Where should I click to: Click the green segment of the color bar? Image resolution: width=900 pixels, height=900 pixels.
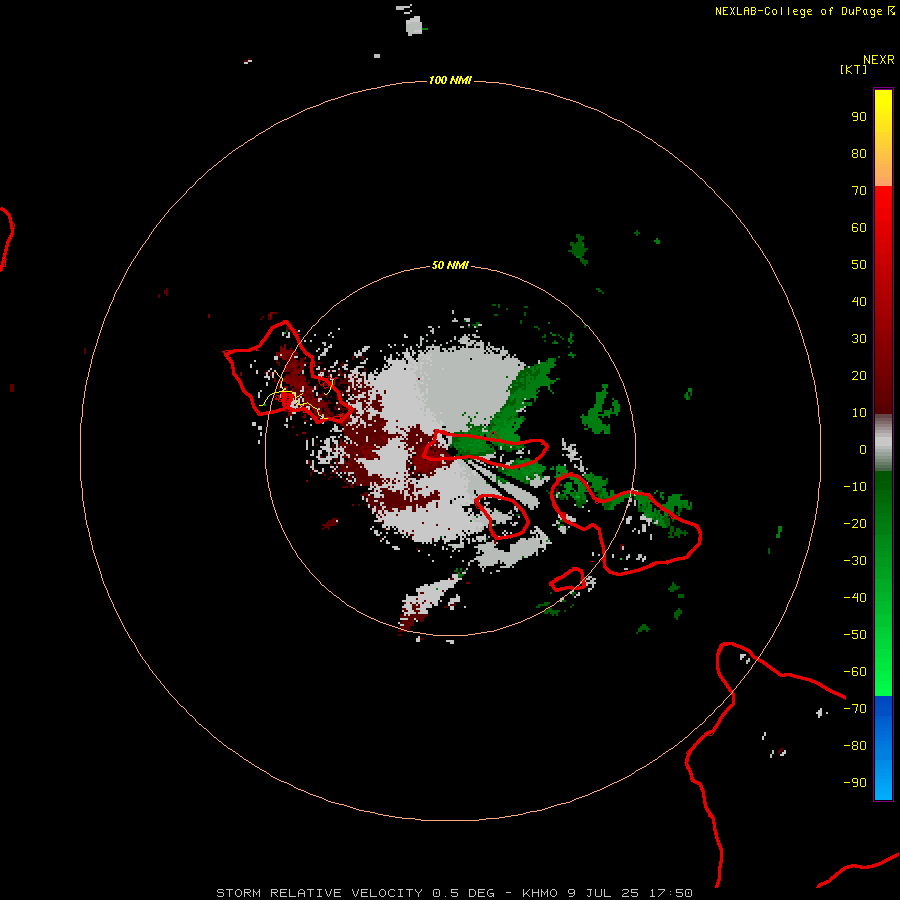tap(883, 583)
